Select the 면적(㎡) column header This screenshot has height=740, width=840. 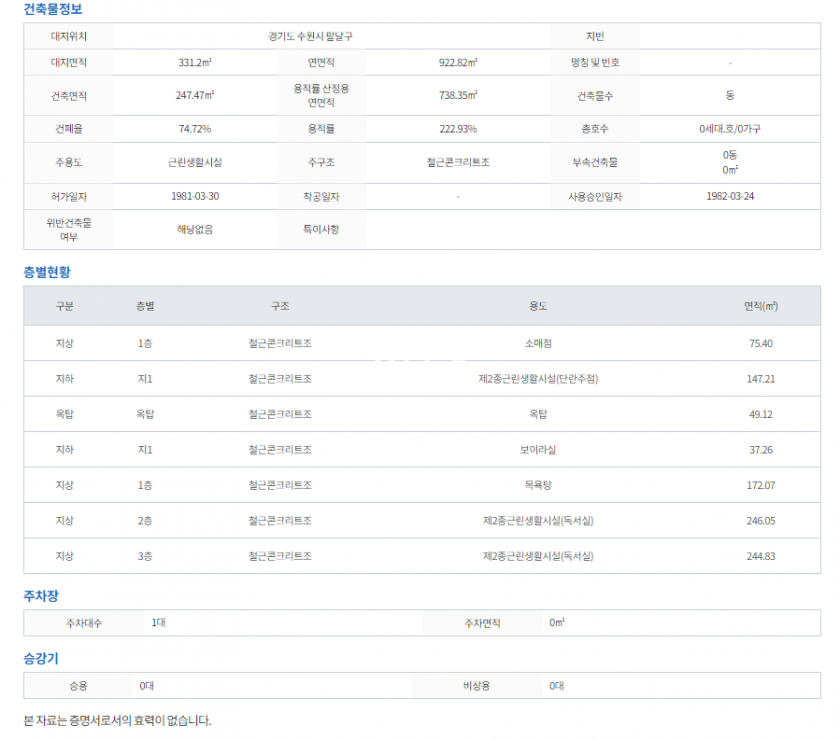point(761,306)
